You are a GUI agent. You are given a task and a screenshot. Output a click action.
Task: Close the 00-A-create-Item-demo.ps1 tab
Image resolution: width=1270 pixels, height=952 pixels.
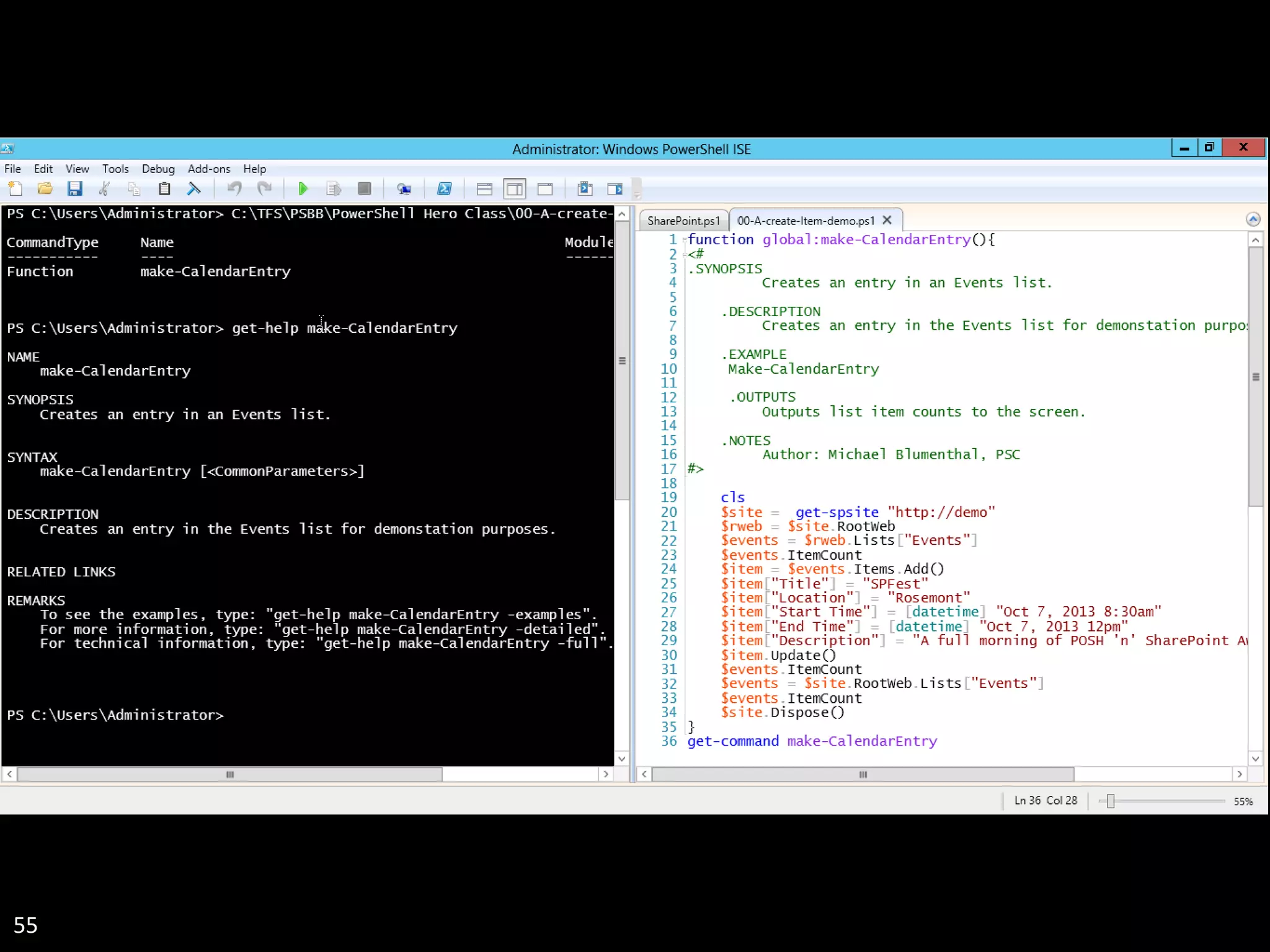point(887,220)
